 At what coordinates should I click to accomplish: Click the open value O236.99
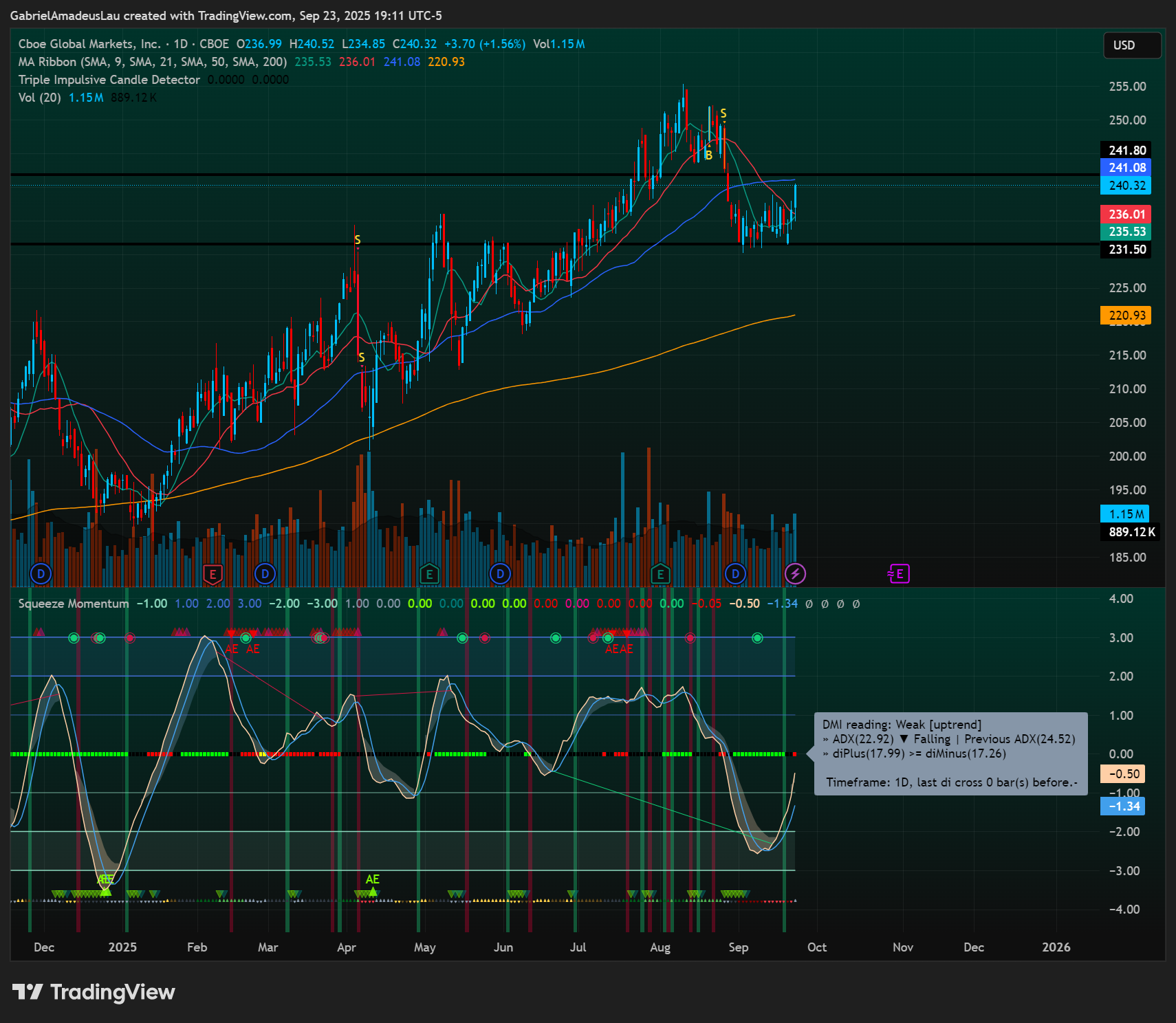coord(259,44)
